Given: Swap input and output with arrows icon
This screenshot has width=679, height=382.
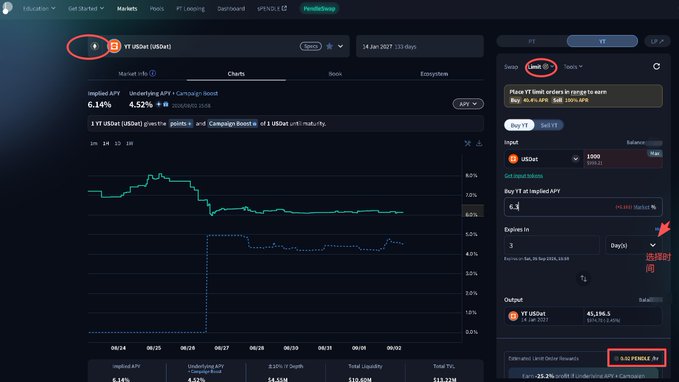Looking at the screenshot, I should [x=583, y=278].
